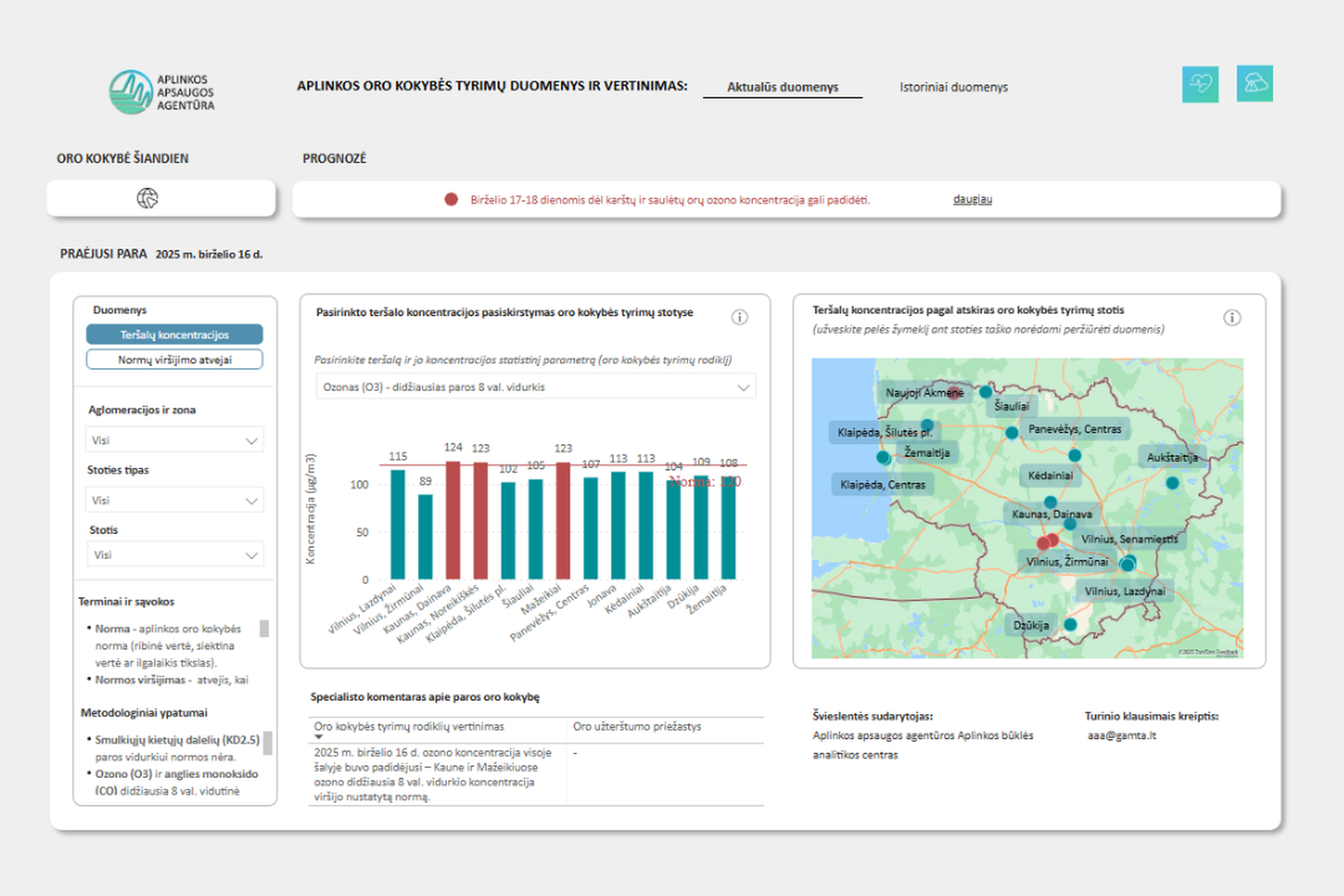The image size is (1344, 896).
Task: Open the Ozonas (O3) pollutant dropdown
Action: pos(536,387)
